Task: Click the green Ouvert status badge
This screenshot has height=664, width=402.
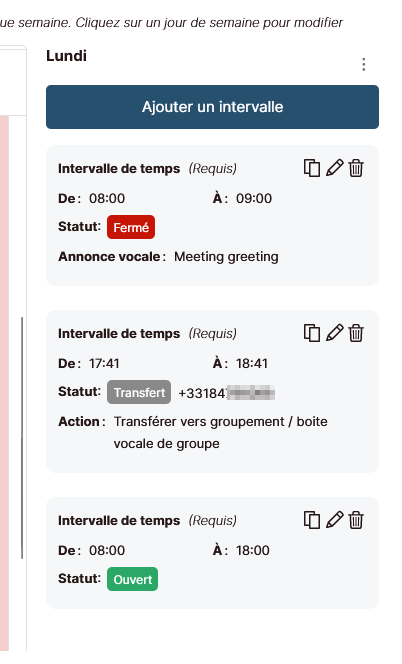Action: [132, 579]
